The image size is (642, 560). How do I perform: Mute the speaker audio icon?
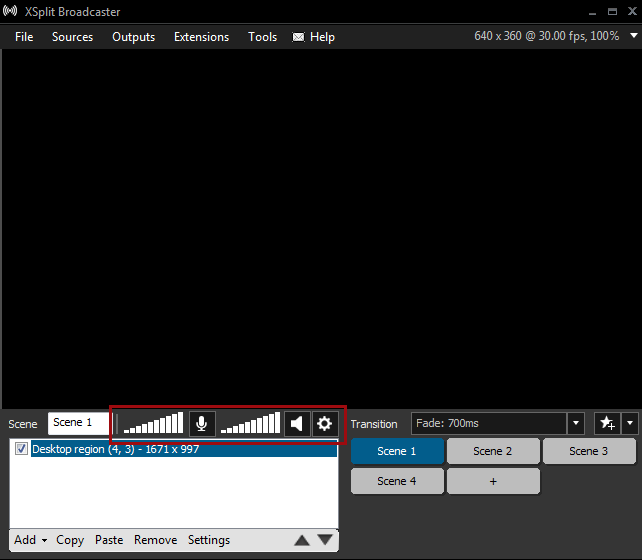[x=297, y=424]
